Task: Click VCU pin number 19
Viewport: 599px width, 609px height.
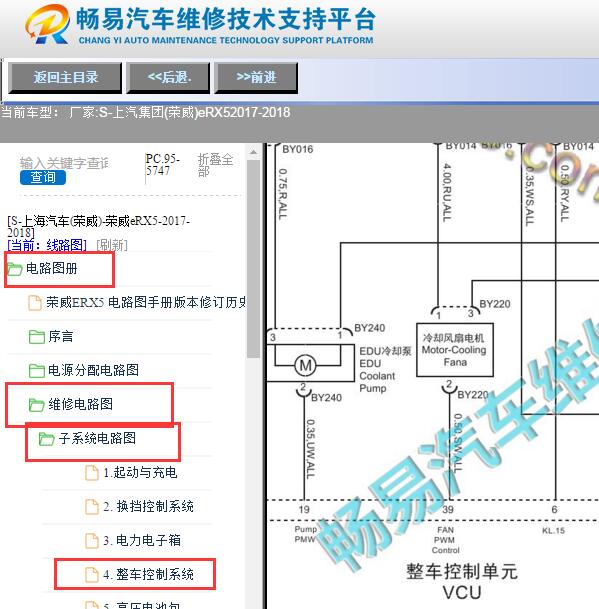Action: (304, 510)
